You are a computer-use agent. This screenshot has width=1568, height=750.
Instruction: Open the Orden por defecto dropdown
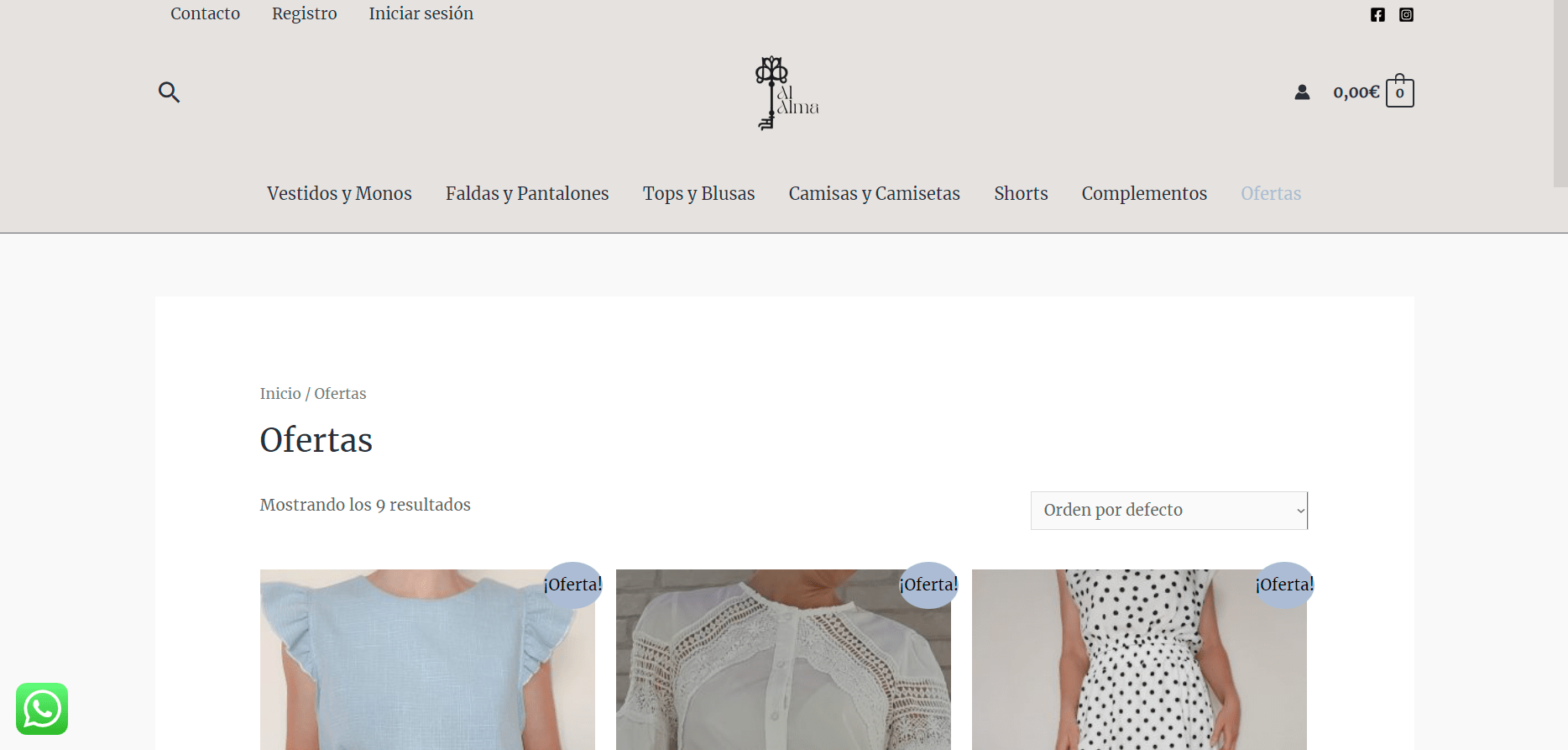(1169, 511)
